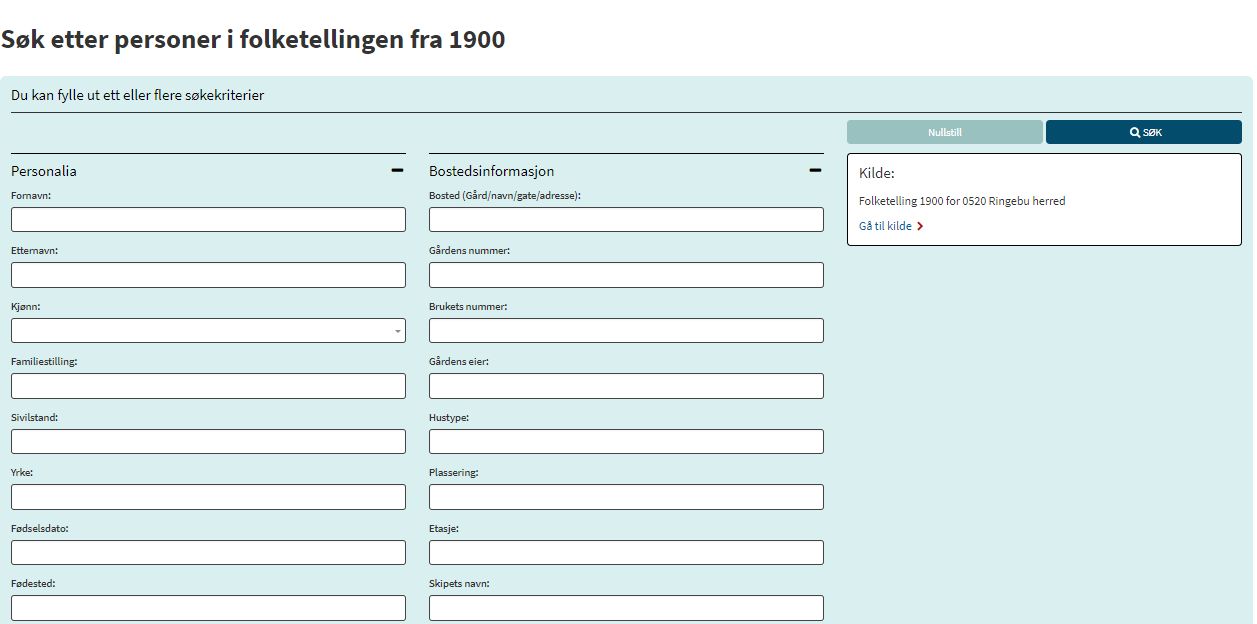Collapse the Bostedsinformasjon section
Screen dimensions: 1257x624
coord(815,171)
